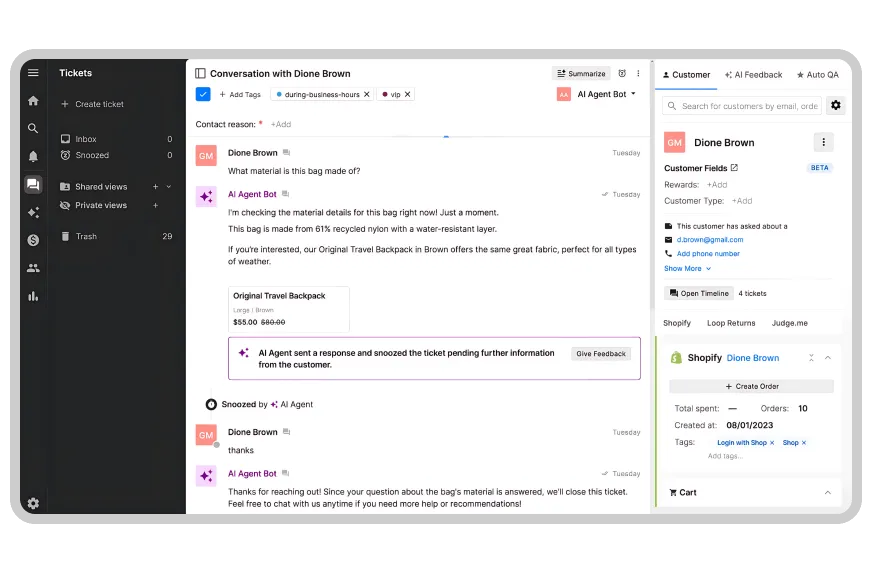The width and height of the screenshot is (872, 572).
Task: Remove the Login with Shop tag
Action: click(772, 443)
